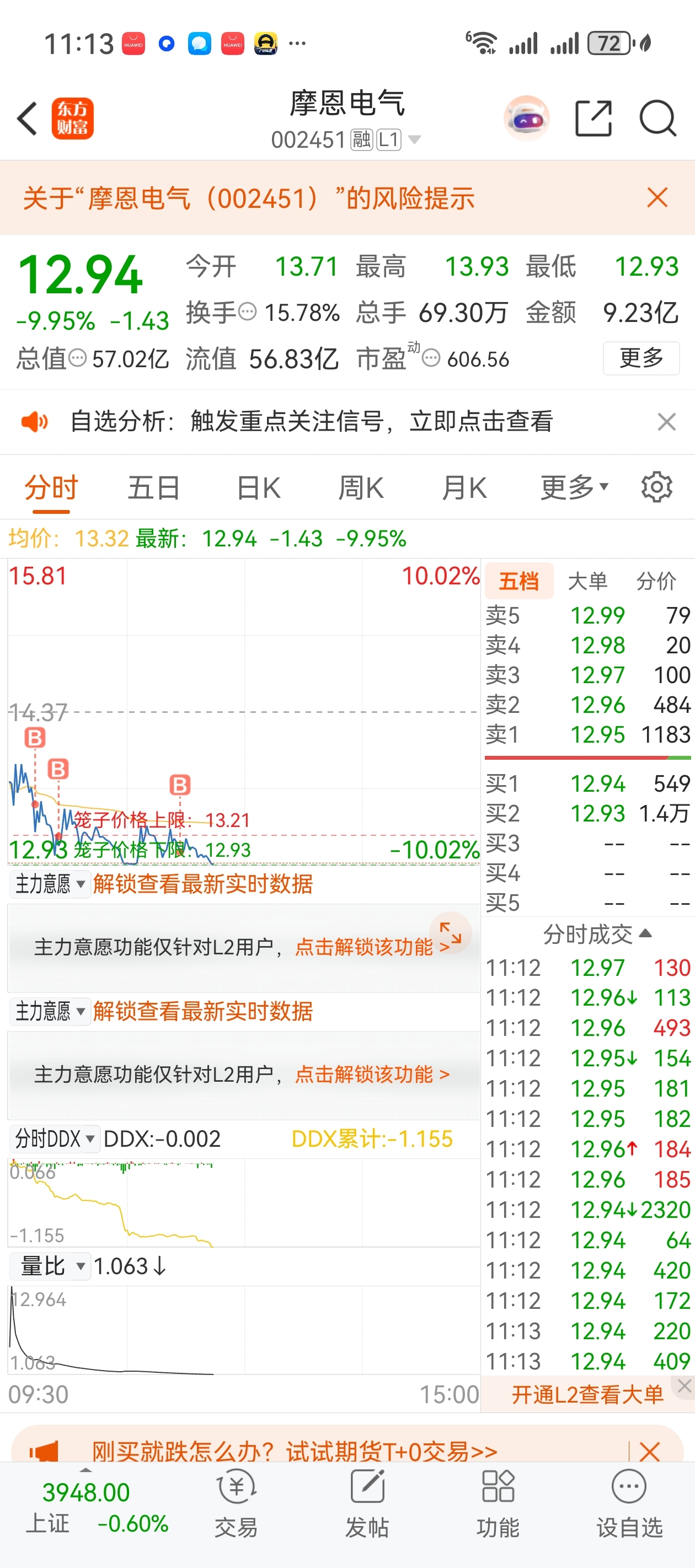The height and width of the screenshot is (1568, 695).
Task: Tap first 点击解锁该功能 link
Action: (372, 947)
